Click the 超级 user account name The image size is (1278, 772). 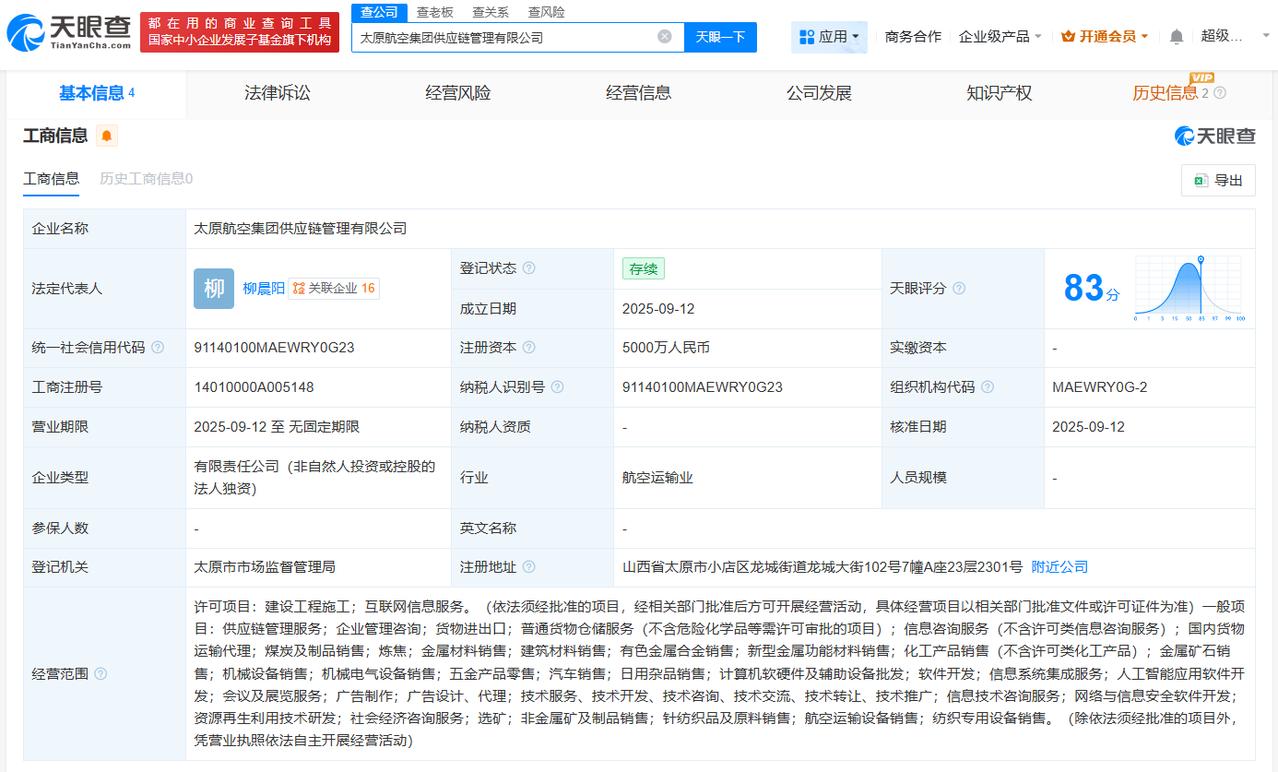[1222, 37]
